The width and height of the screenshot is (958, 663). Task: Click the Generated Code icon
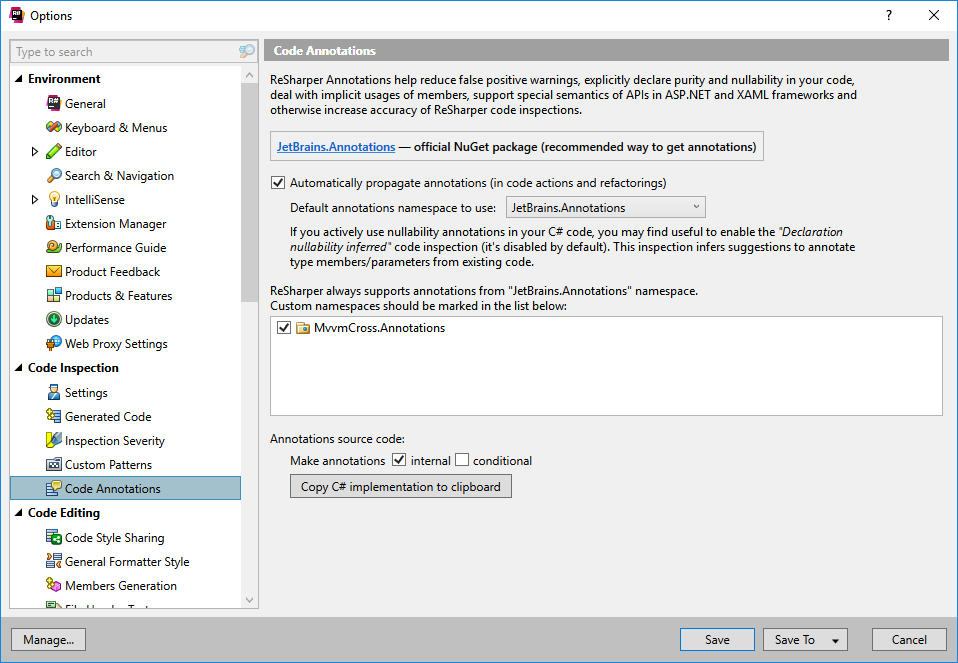[54, 416]
